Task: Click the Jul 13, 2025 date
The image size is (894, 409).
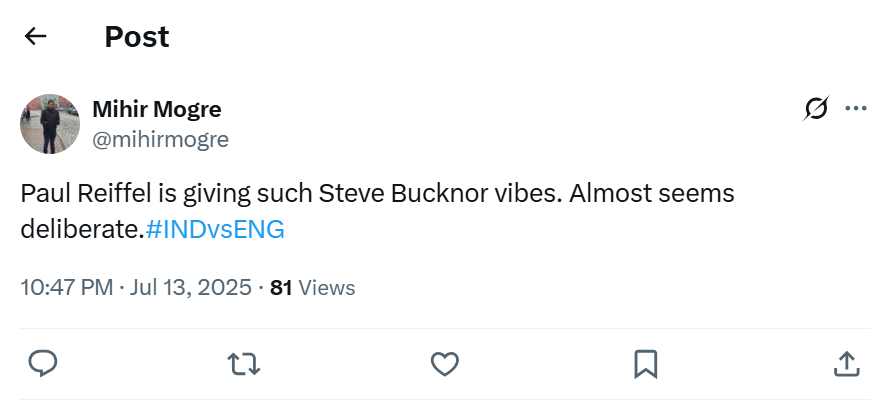Action: 188,288
